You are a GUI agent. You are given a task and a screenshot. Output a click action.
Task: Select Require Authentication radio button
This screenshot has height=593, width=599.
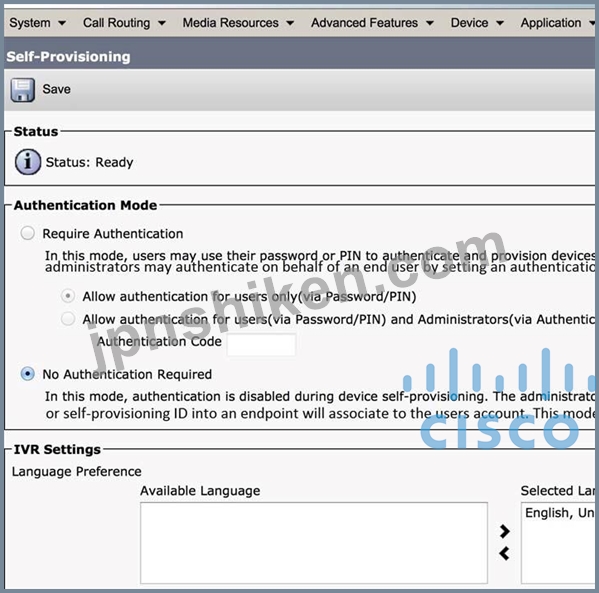click(x=28, y=233)
